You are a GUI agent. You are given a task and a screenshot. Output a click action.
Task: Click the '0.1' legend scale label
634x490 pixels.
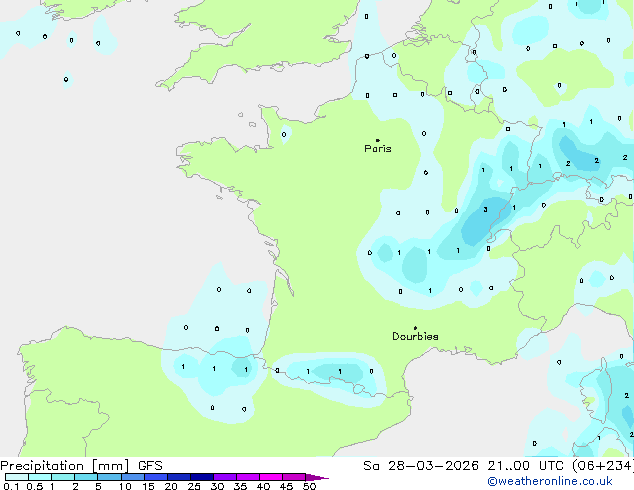coord(11,486)
